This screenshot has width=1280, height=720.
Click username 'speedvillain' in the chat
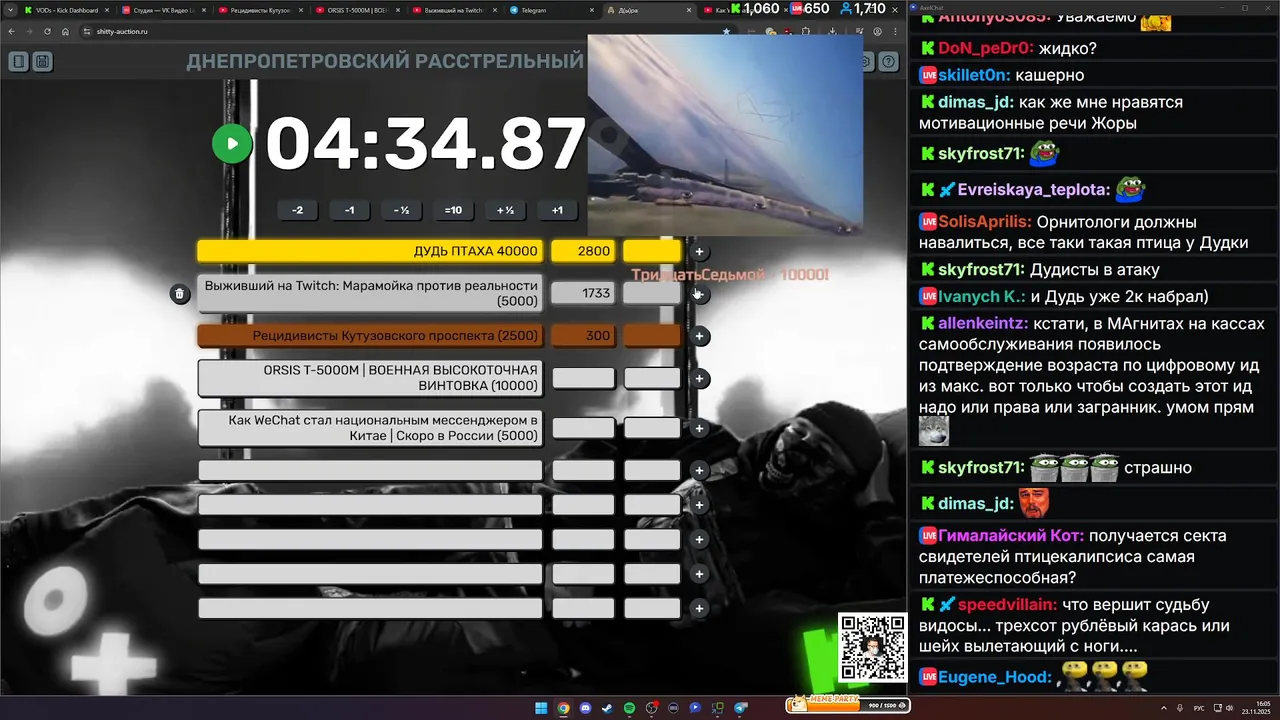[1007, 605]
